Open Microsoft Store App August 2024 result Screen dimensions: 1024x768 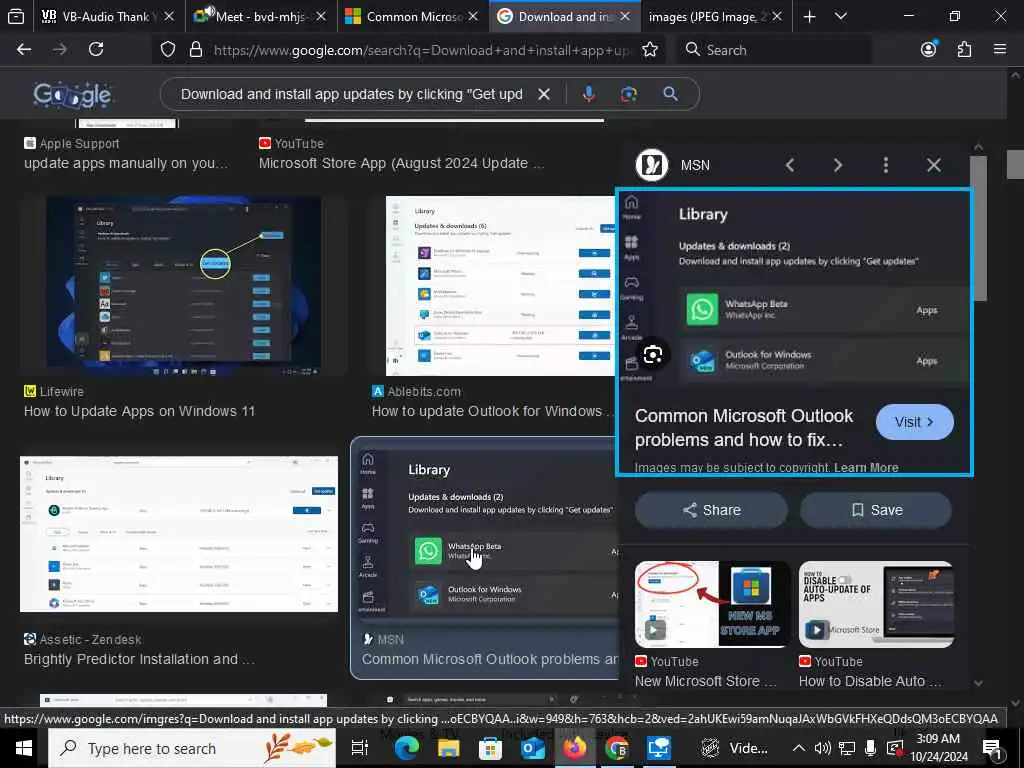pyautogui.click(x=401, y=163)
